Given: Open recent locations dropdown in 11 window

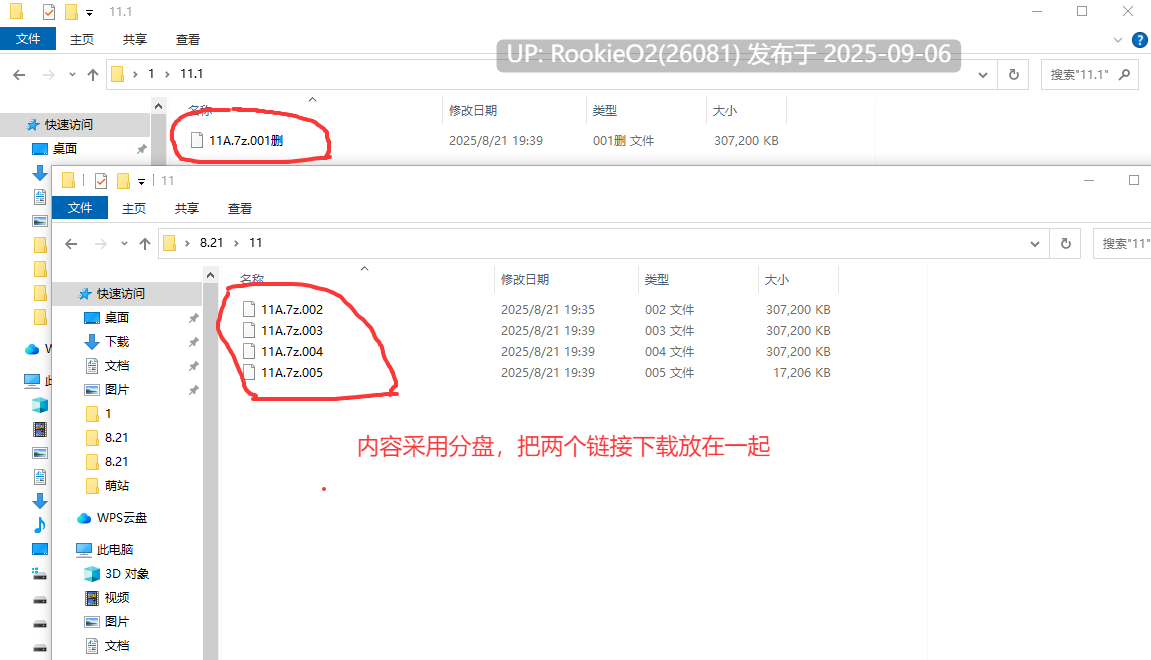Looking at the screenshot, I should (x=124, y=243).
